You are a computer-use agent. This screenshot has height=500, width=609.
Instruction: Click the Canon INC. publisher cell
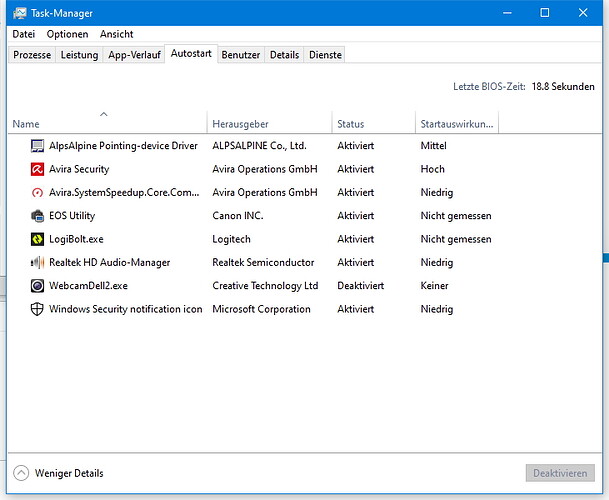tap(238, 216)
